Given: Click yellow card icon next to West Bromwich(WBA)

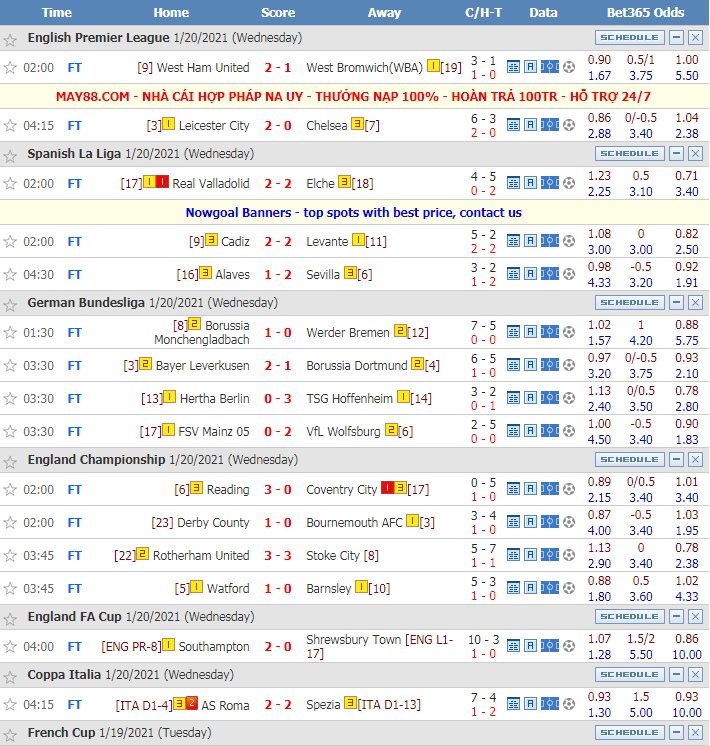Looking at the screenshot, I should [433, 66].
